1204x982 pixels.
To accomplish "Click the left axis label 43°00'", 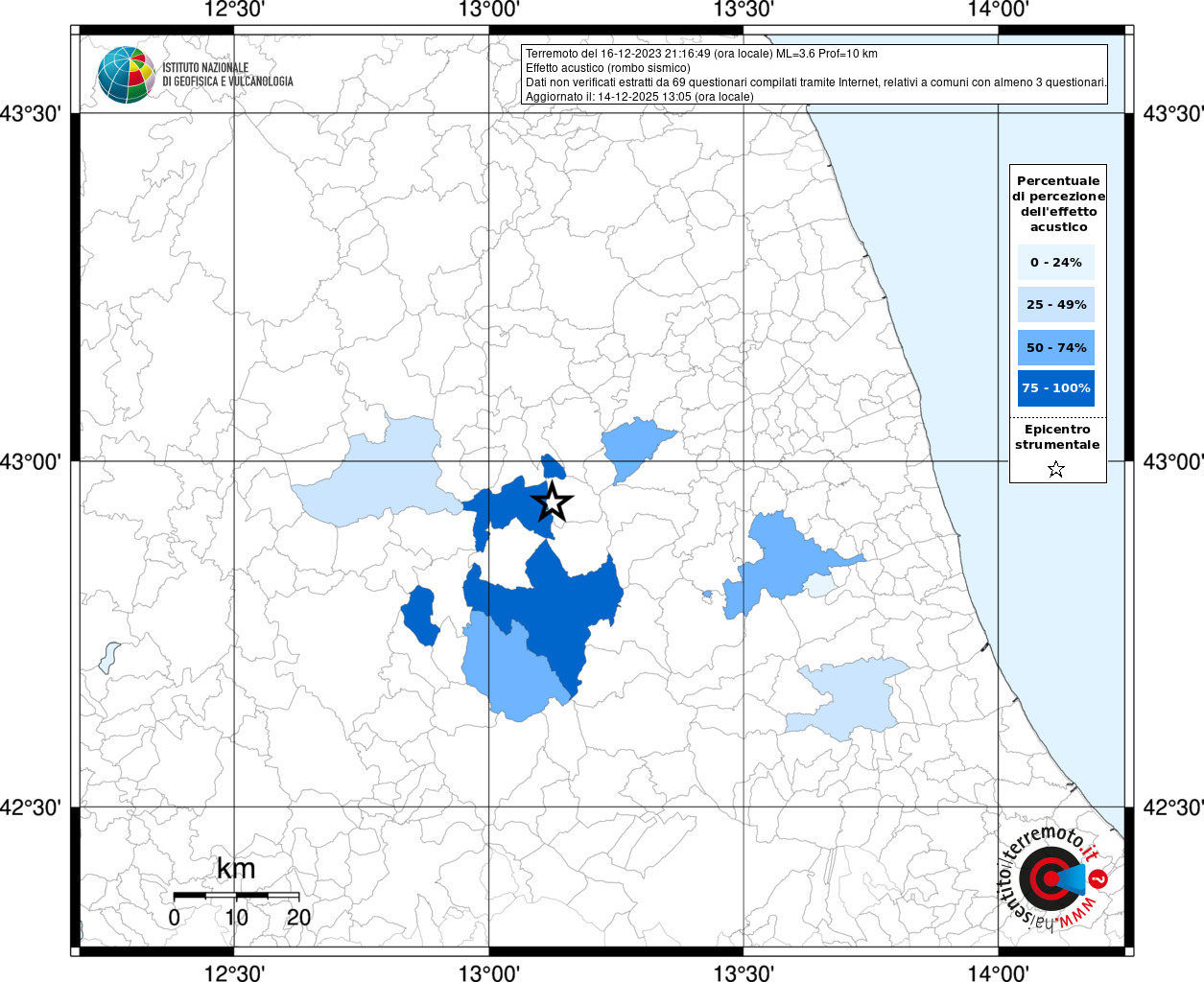I will [31, 461].
